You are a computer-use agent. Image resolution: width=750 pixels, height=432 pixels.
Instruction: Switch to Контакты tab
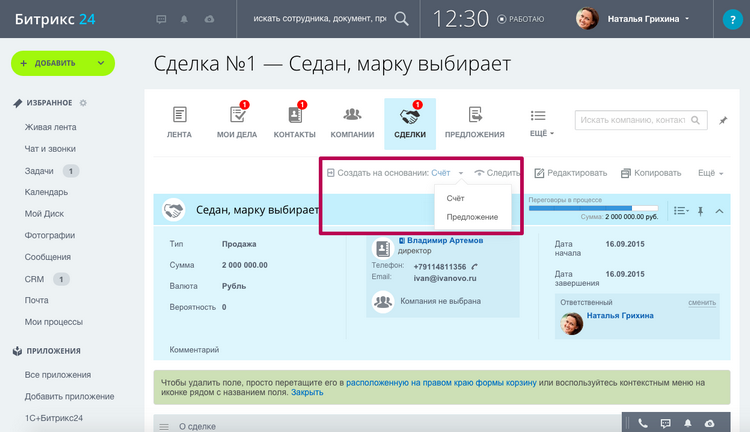click(295, 122)
